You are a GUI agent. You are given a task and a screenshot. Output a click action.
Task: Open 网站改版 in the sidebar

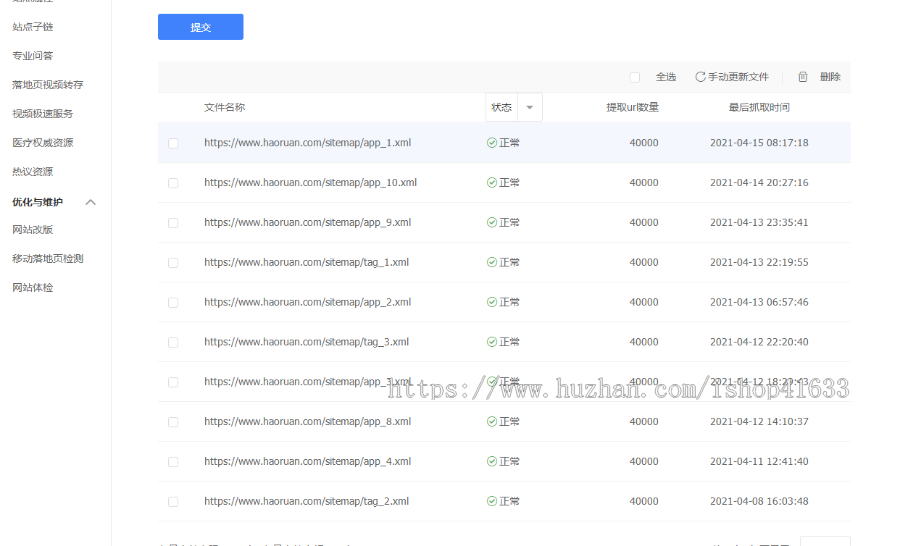pyautogui.click(x=33, y=230)
